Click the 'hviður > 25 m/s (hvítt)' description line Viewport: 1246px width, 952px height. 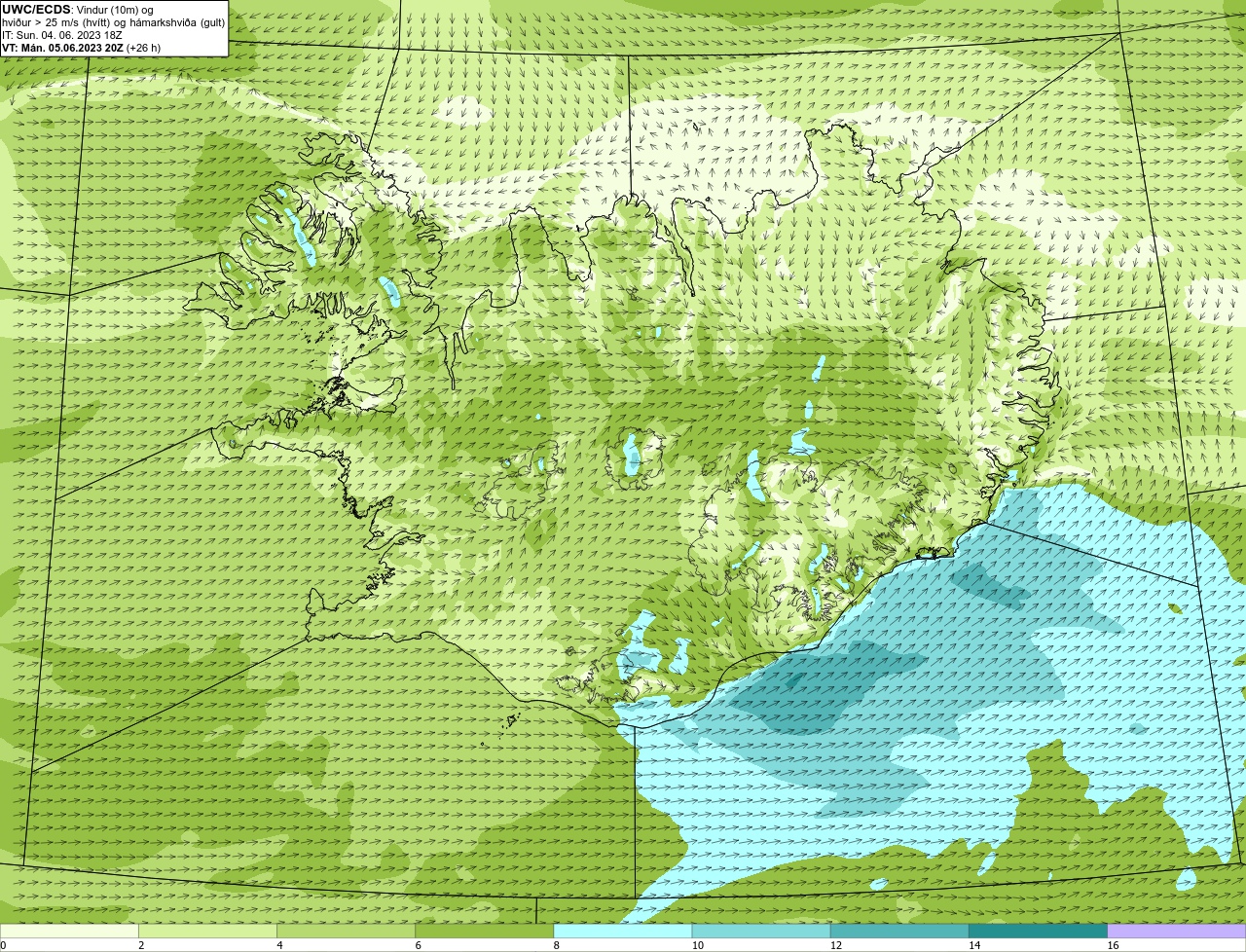[114, 22]
